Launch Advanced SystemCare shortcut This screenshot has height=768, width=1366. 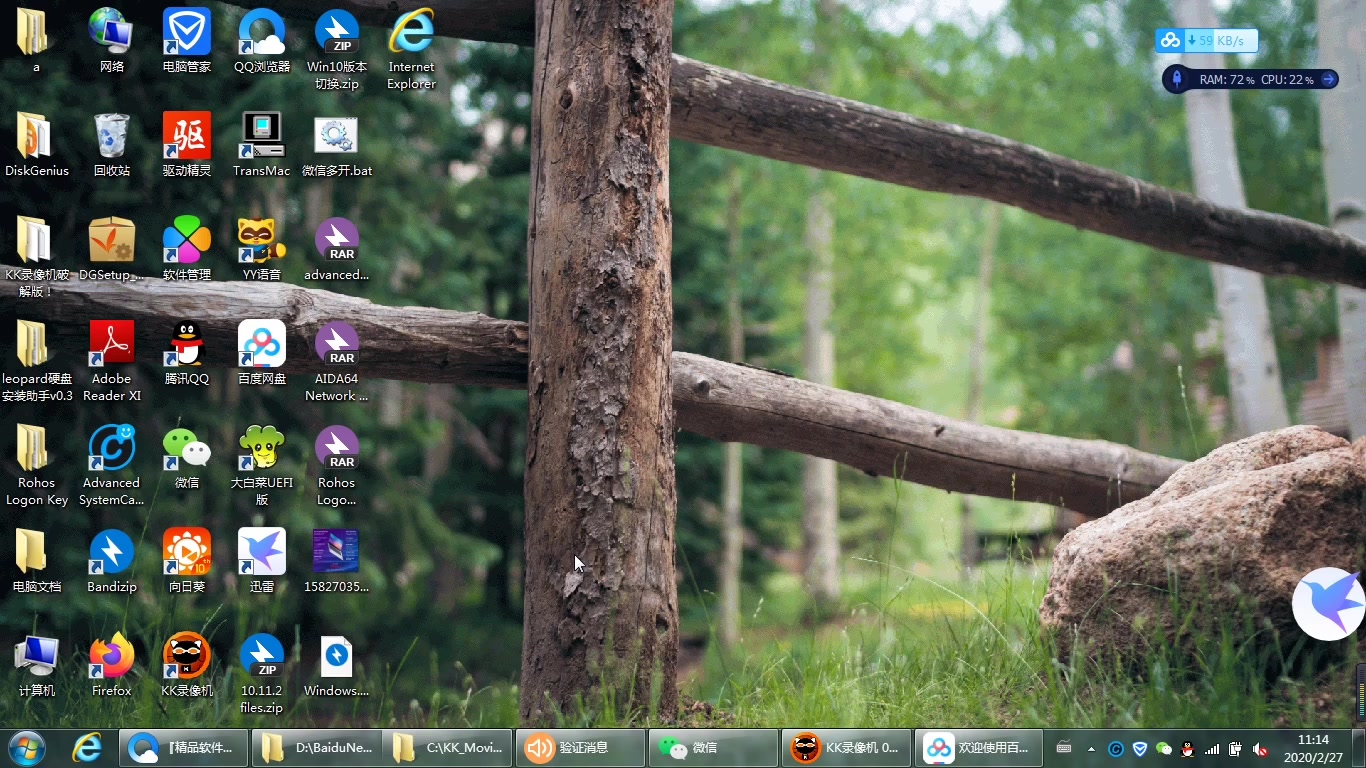pyautogui.click(x=112, y=465)
